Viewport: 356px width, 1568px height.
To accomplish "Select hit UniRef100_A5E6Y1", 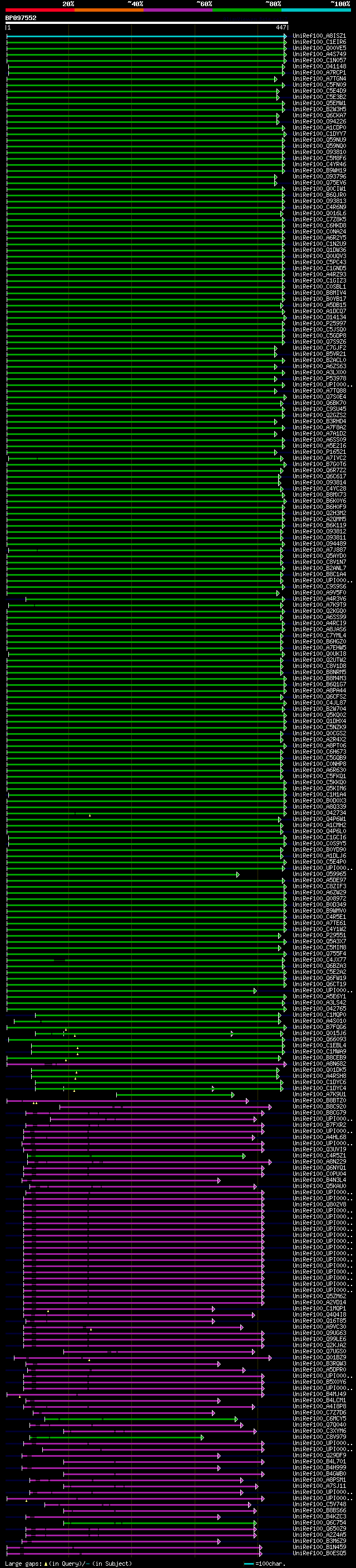I will tap(319, 997).
